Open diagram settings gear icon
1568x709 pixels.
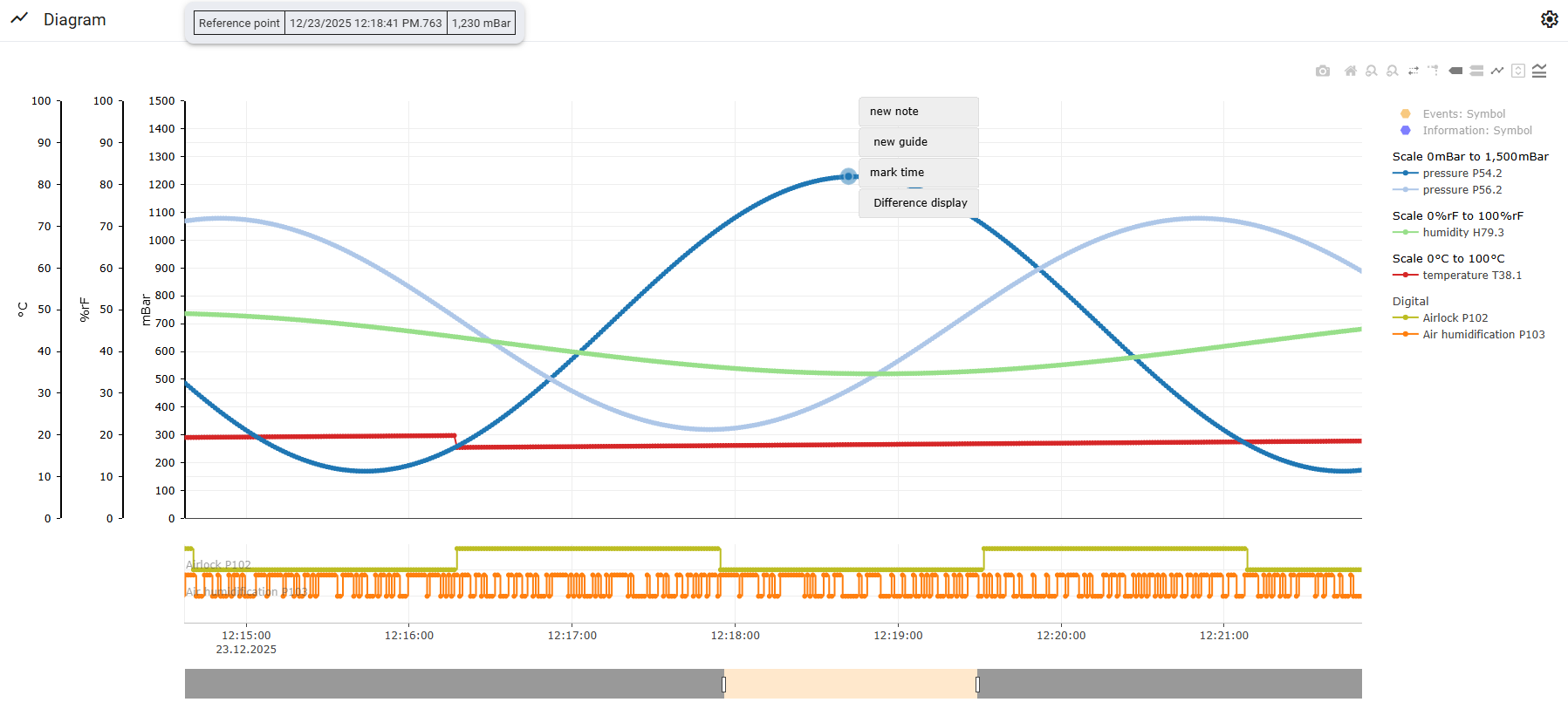[1549, 19]
